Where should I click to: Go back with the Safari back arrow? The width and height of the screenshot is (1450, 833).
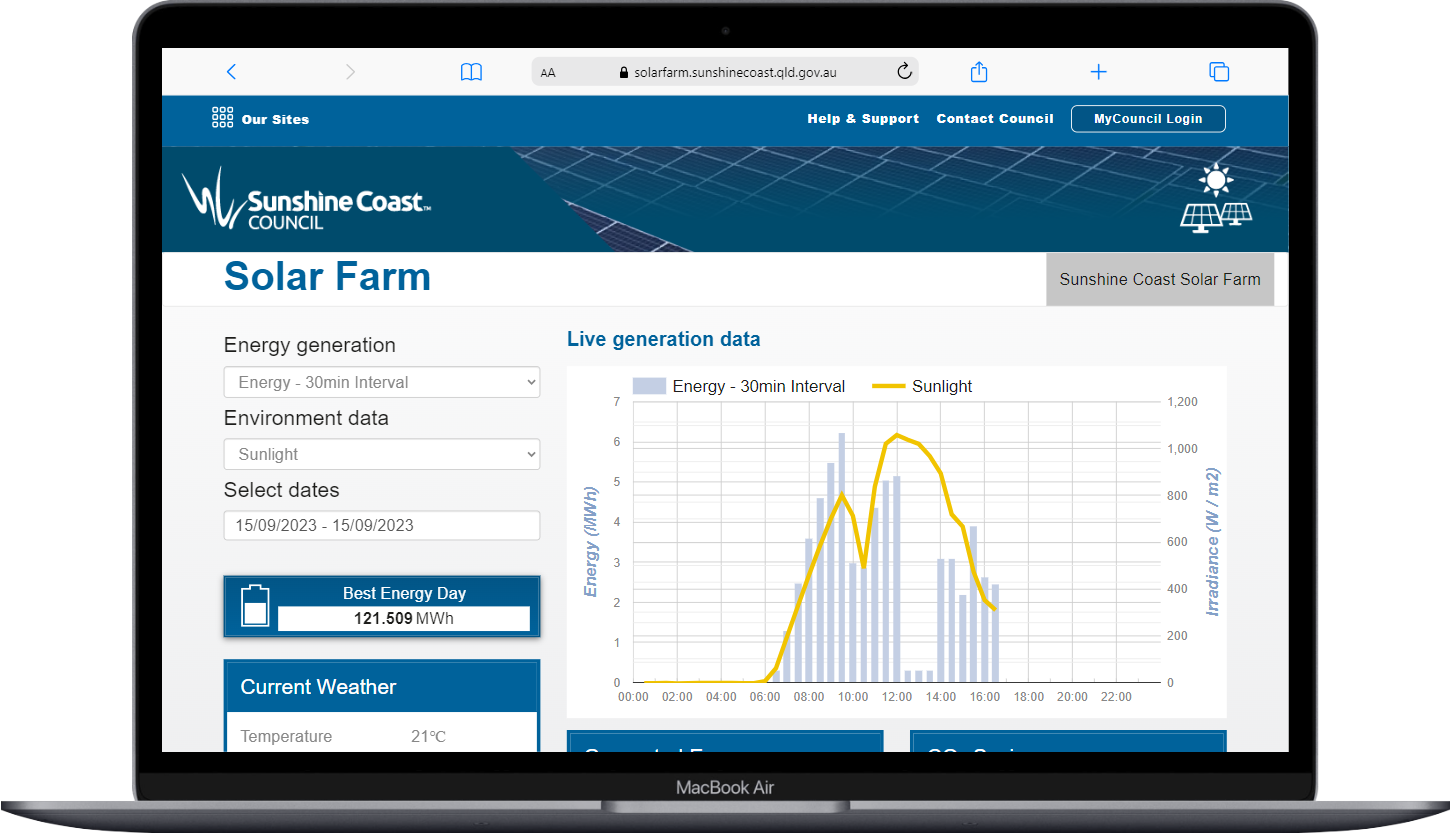point(231,72)
